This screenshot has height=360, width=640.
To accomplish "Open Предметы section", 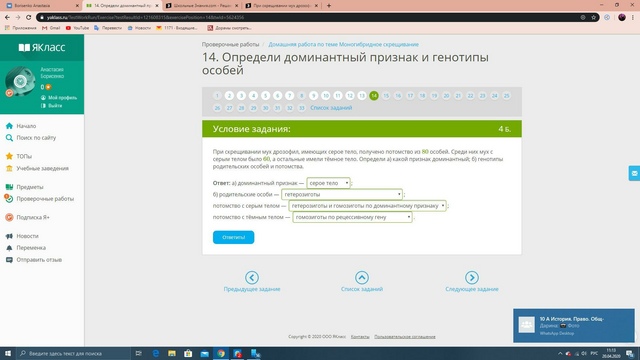I will coord(29,187).
